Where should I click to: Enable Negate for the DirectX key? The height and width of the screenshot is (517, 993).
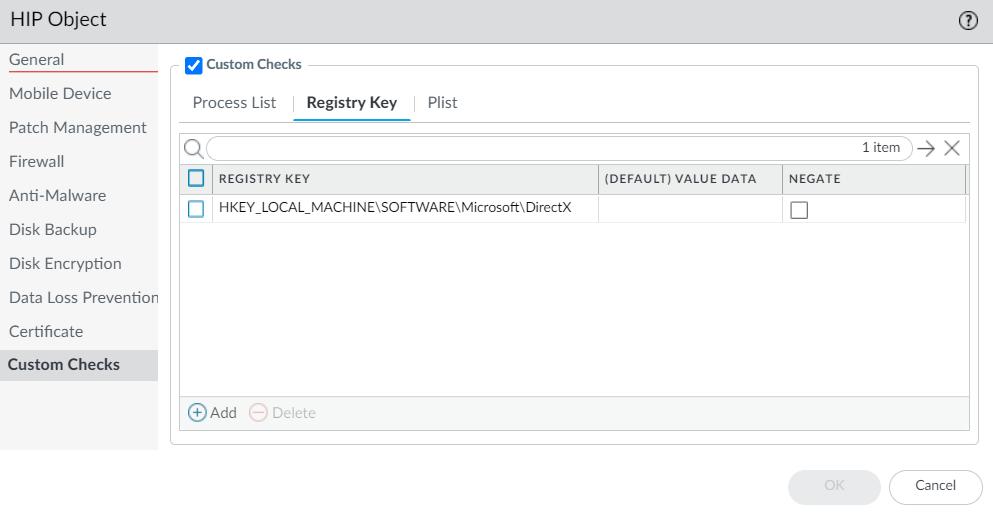799,210
